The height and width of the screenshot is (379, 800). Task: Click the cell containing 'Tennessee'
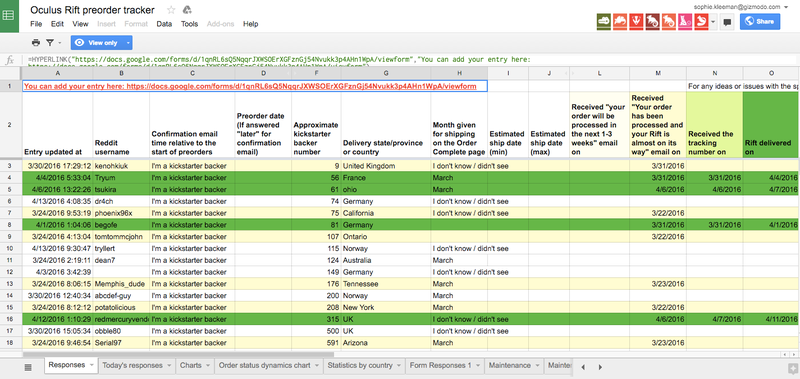(x=386, y=284)
